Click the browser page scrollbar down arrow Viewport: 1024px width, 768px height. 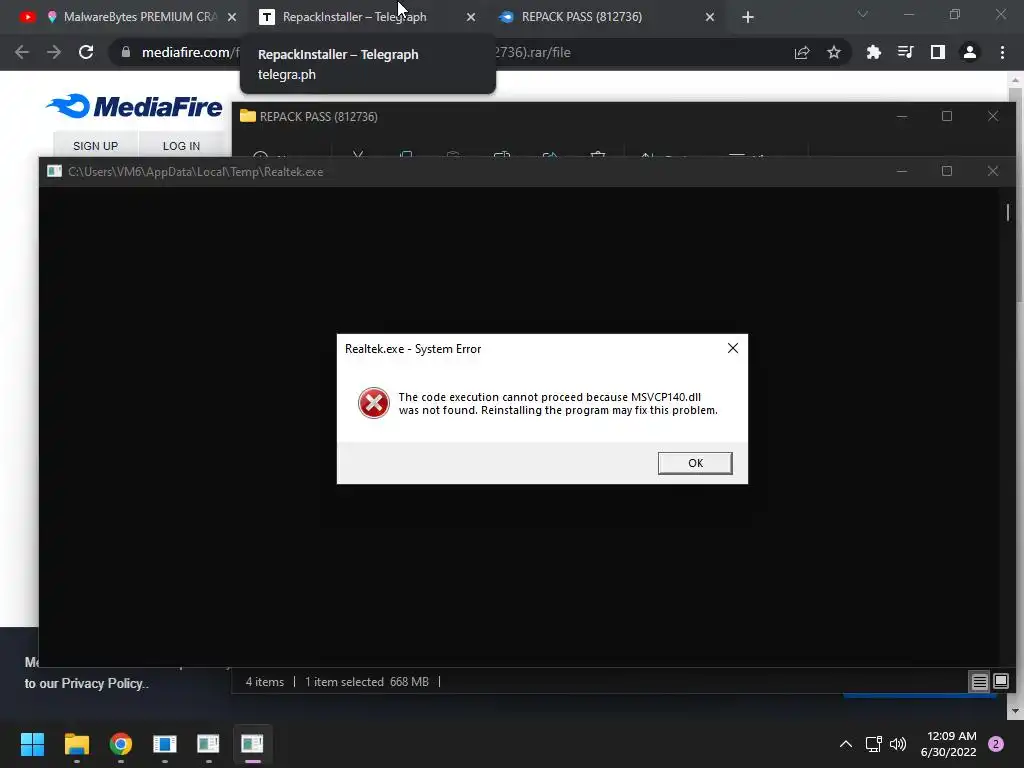coord(1015,711)
